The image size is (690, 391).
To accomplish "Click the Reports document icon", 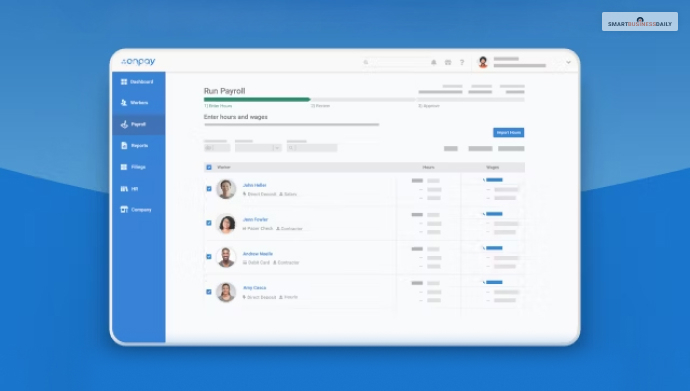I will tap(124, 146).
